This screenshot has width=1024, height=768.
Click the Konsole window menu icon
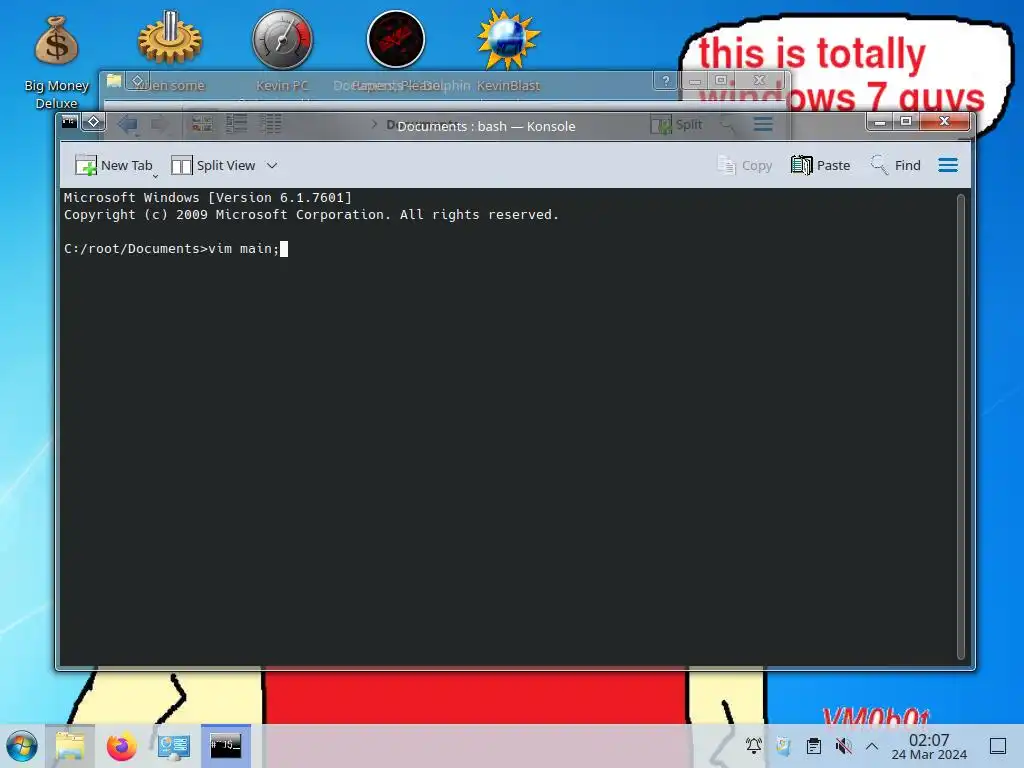click(69, 121)
